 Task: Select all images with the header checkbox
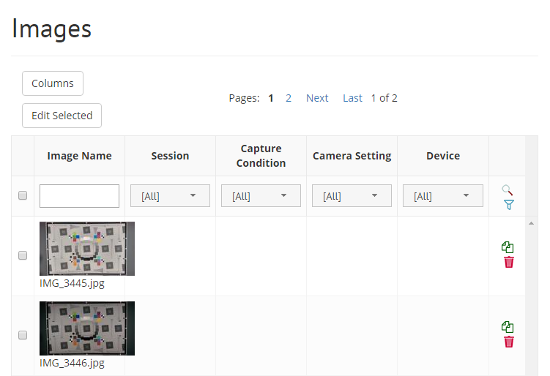pyautogui.click(x=22, y=195)
